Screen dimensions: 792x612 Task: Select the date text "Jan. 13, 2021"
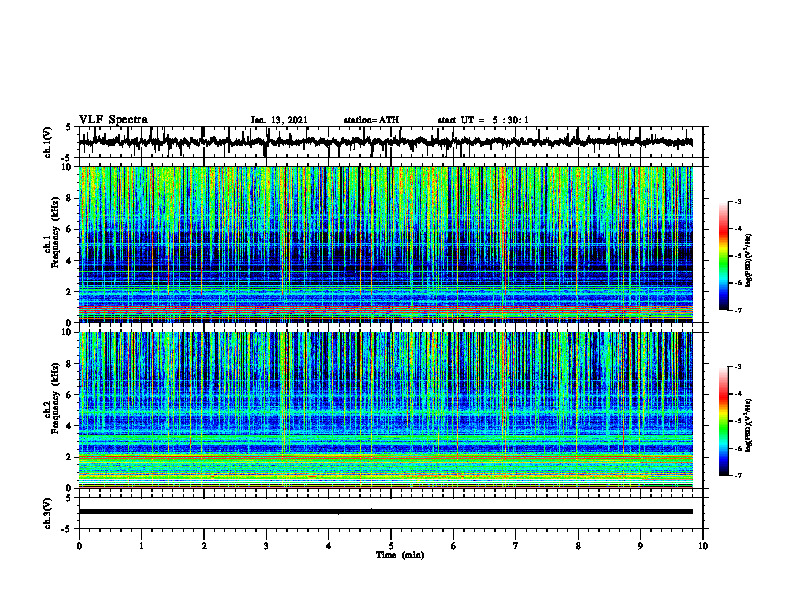(x=279, y=120)
